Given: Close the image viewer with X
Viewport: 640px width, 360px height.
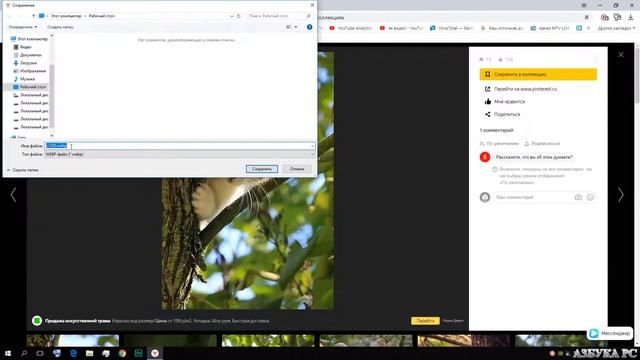Looking at the screenshot, I should pos(621,55).
